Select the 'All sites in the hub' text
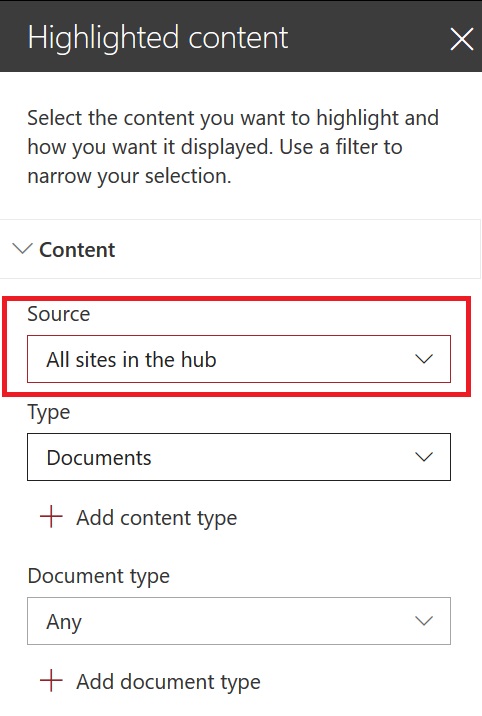 (131, 360)
